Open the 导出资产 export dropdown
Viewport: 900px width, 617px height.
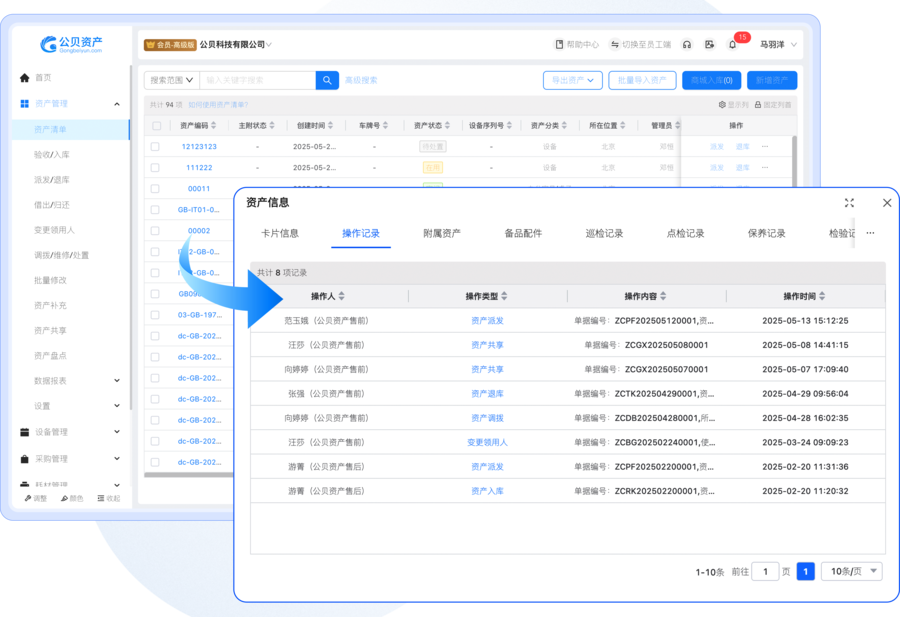tap(572, 80)
